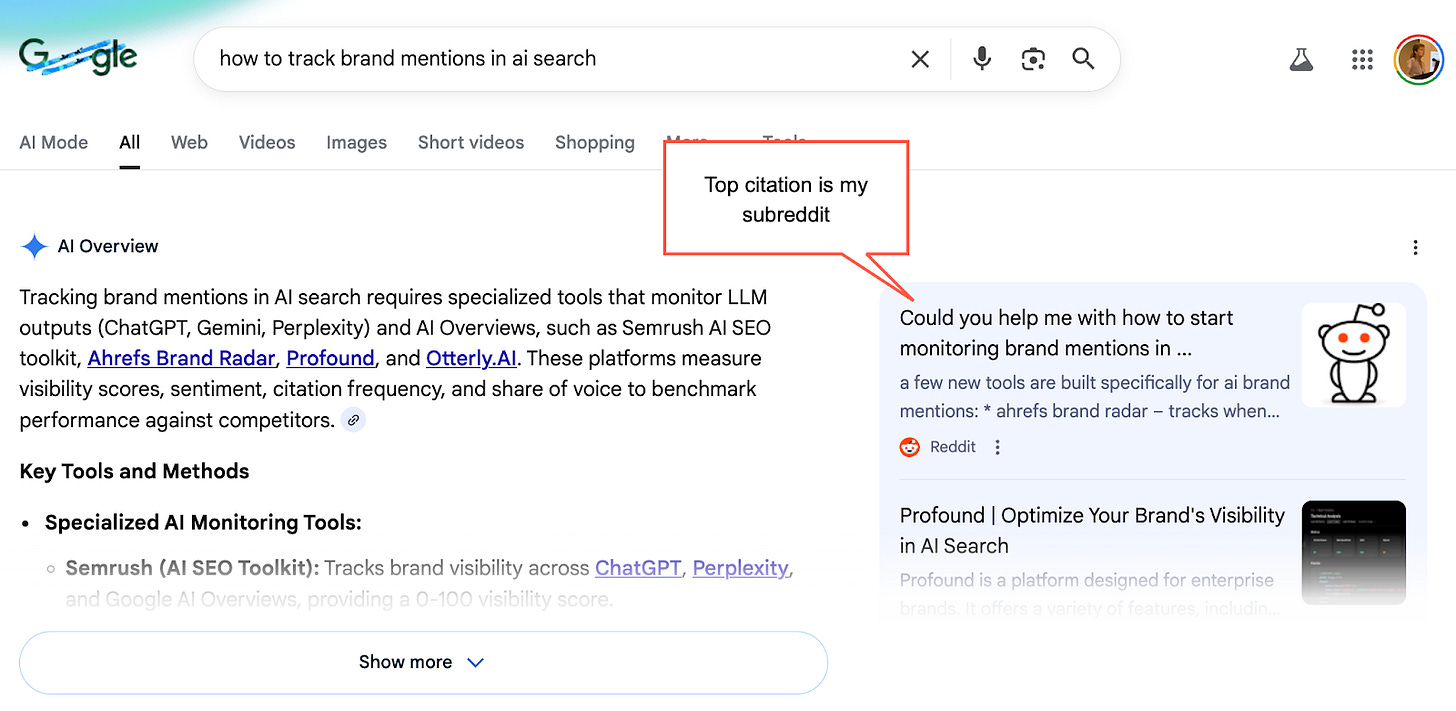Expand the overview with Show more

coord(423,662)
